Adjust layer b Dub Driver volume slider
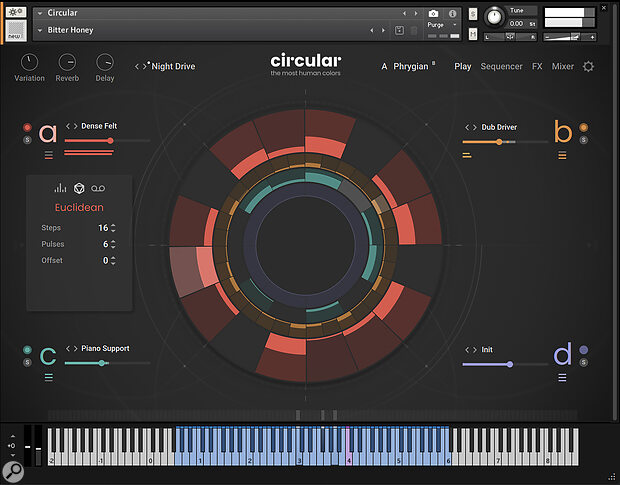The width and height of the screenshot is (620, 485). tap(505, 142)
